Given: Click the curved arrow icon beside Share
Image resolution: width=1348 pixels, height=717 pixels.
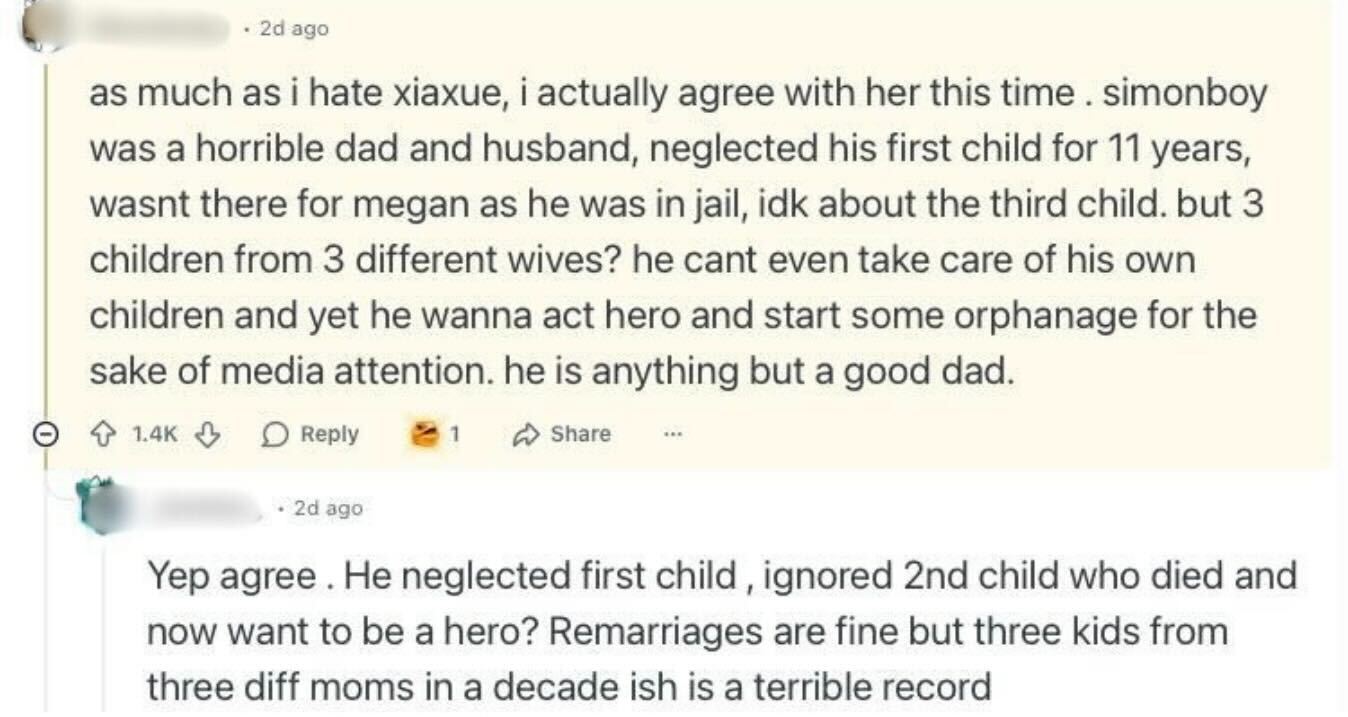Looking at the screenshot, I should pos(525,435).
